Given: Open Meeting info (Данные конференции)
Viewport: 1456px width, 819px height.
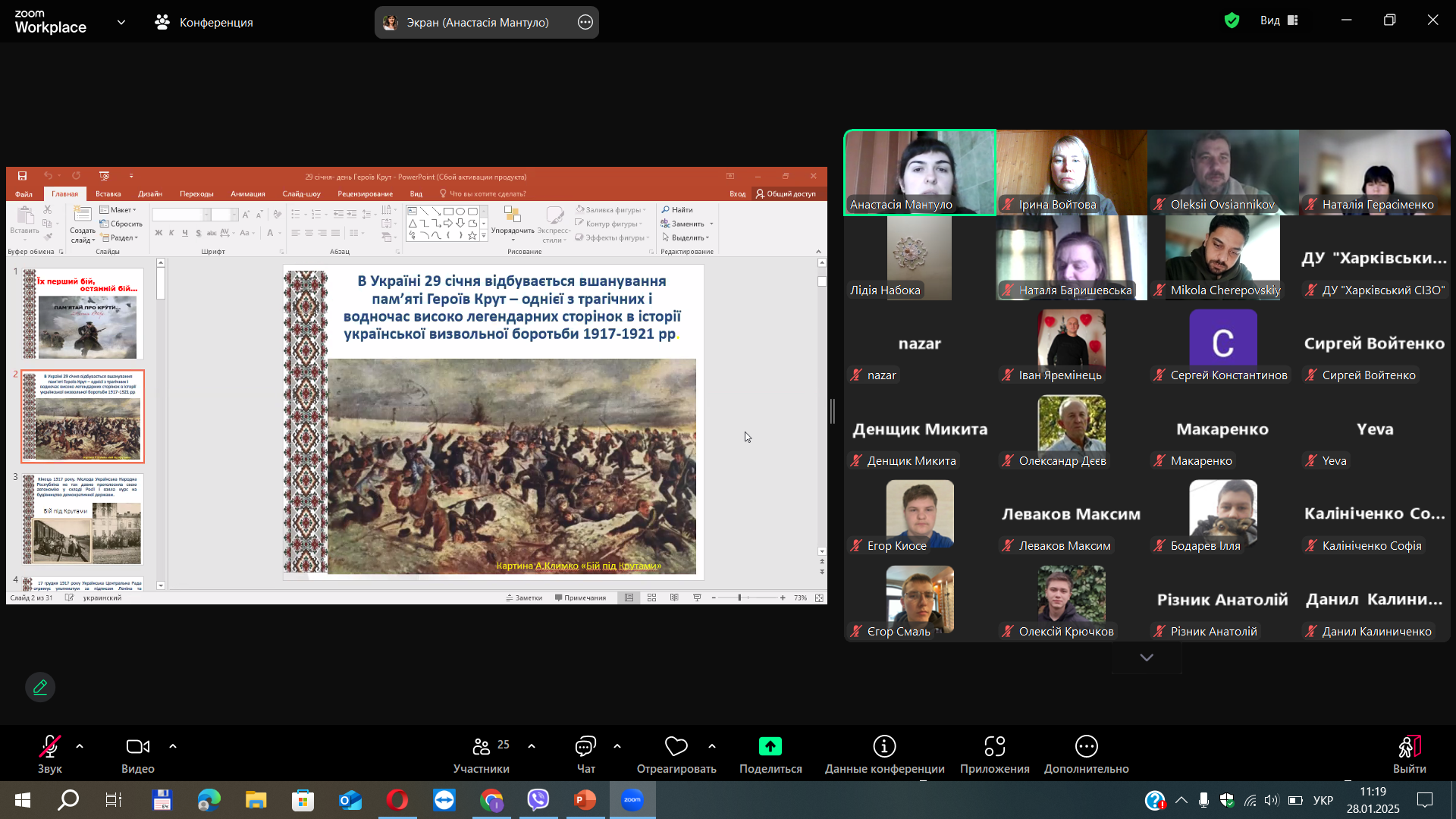Looking at the screenshot, I should (x=884, y=755).
